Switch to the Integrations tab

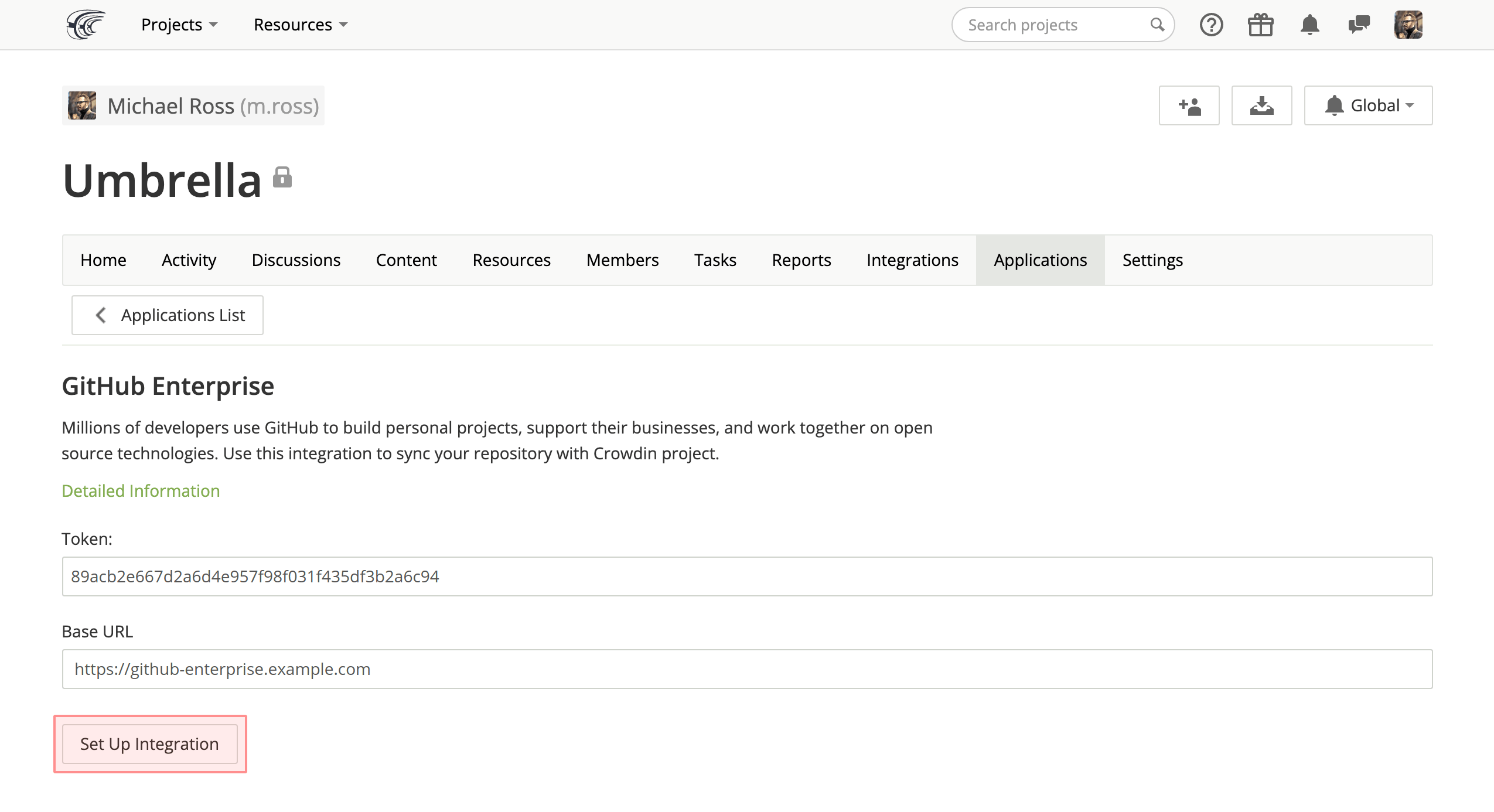point(912,260)
